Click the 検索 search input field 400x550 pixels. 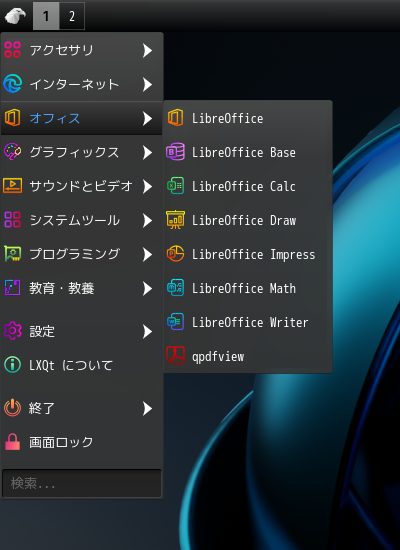click(82, 483)
